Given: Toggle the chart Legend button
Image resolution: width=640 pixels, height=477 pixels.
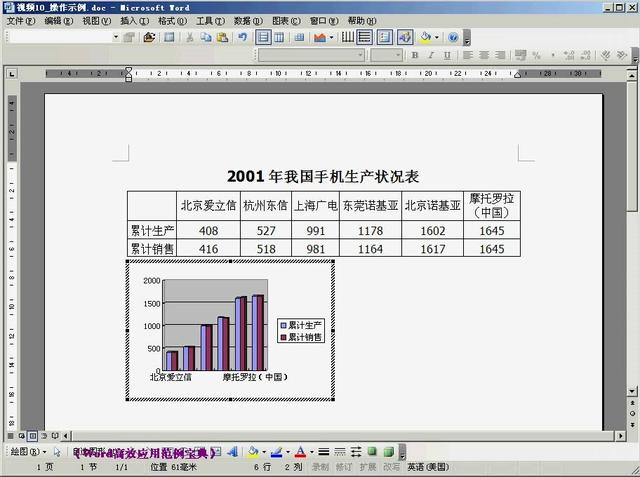Looking at the screenshot, I should [x=384, y=38].
